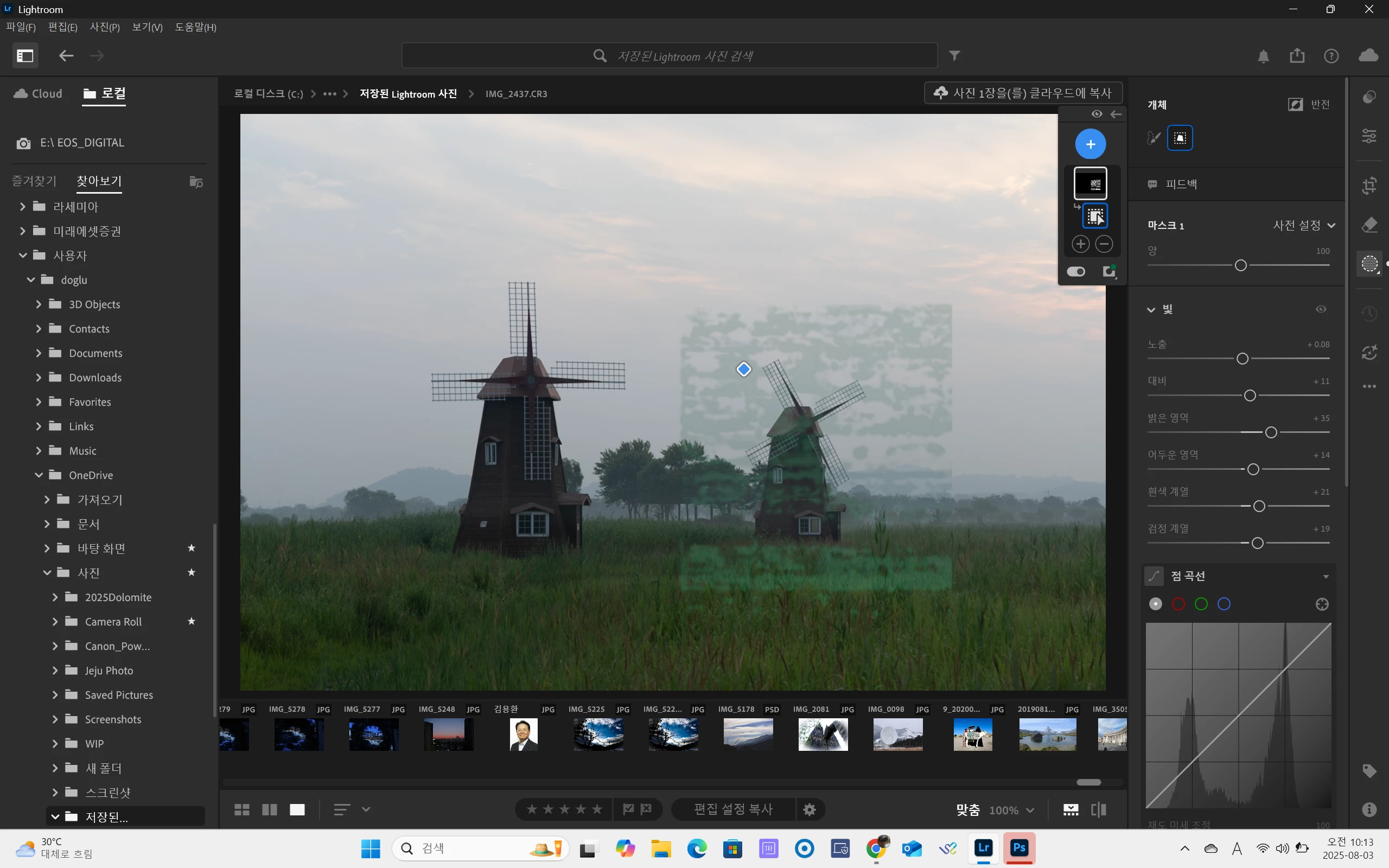Click the filter funnel icon
The image size is (1389, 868).
954,56
